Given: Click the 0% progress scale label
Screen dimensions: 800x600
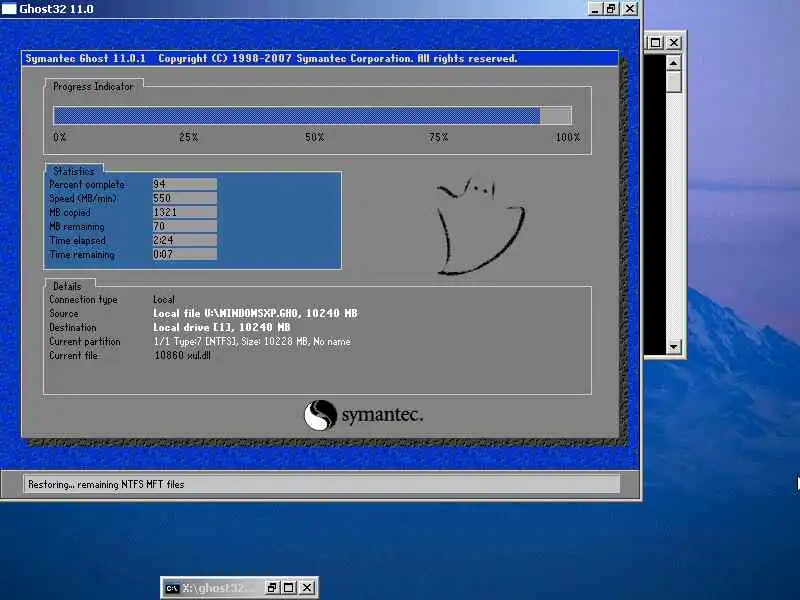Looking at the screenshot, I should (60, 137).
